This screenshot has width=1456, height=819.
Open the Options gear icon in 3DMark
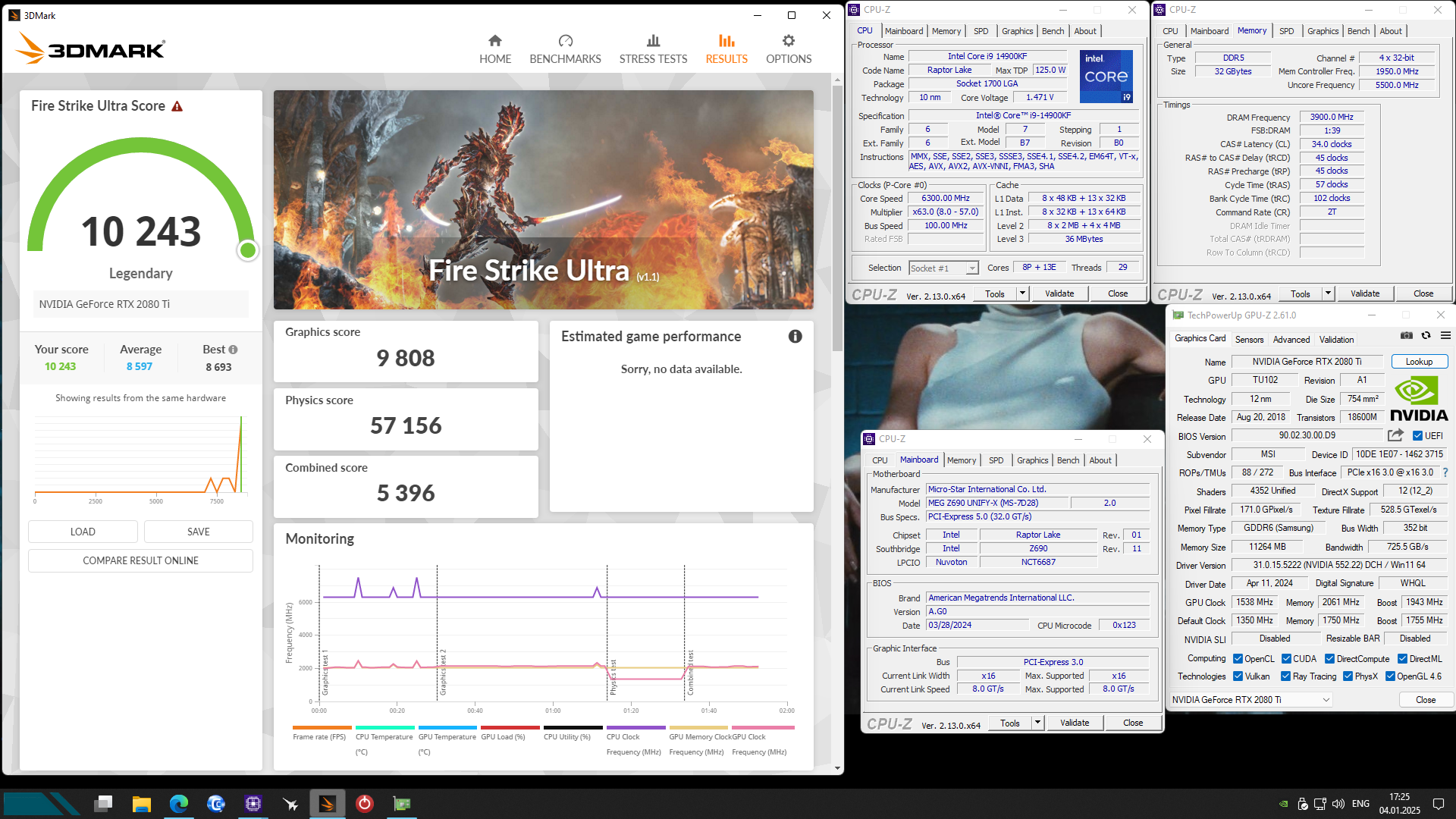click(789, 41)
